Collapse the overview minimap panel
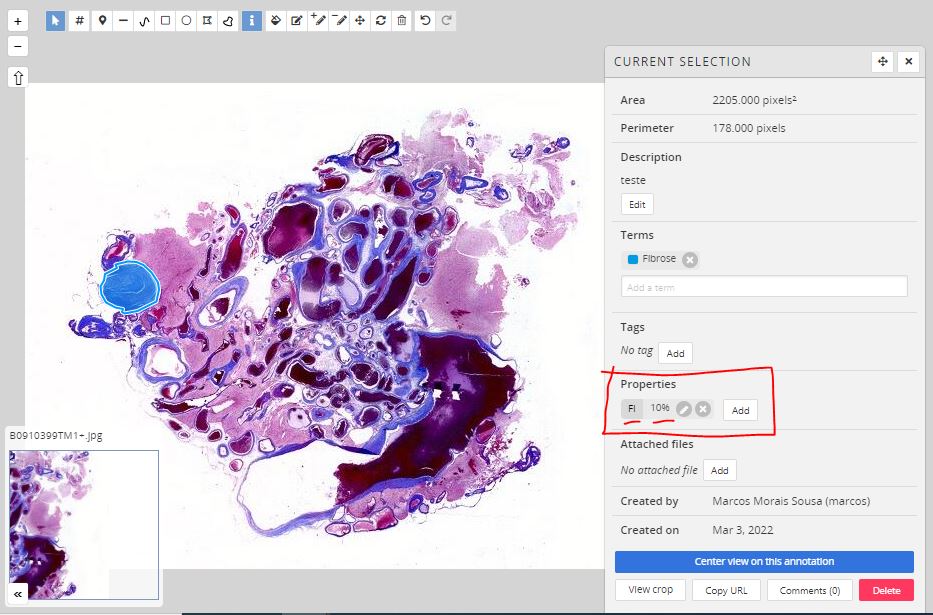 tap(18, 593)
